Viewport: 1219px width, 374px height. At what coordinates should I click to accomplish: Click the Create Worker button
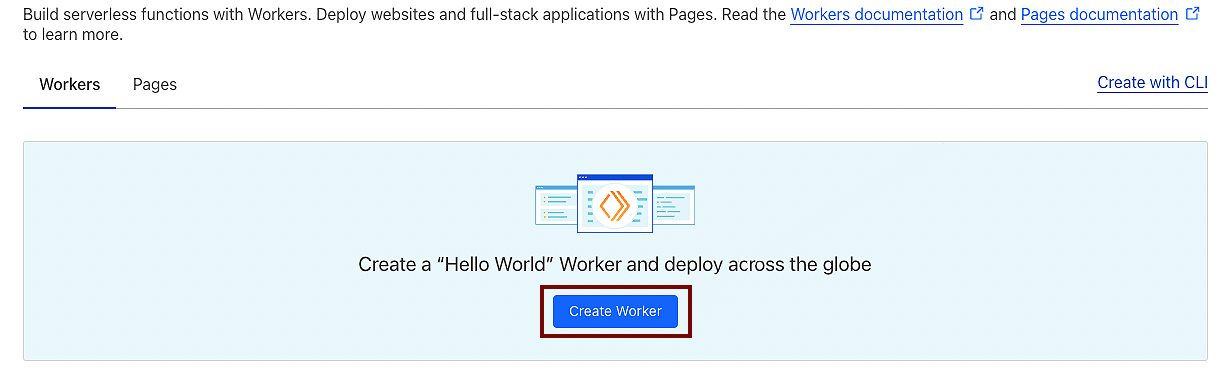click(615, 311)
